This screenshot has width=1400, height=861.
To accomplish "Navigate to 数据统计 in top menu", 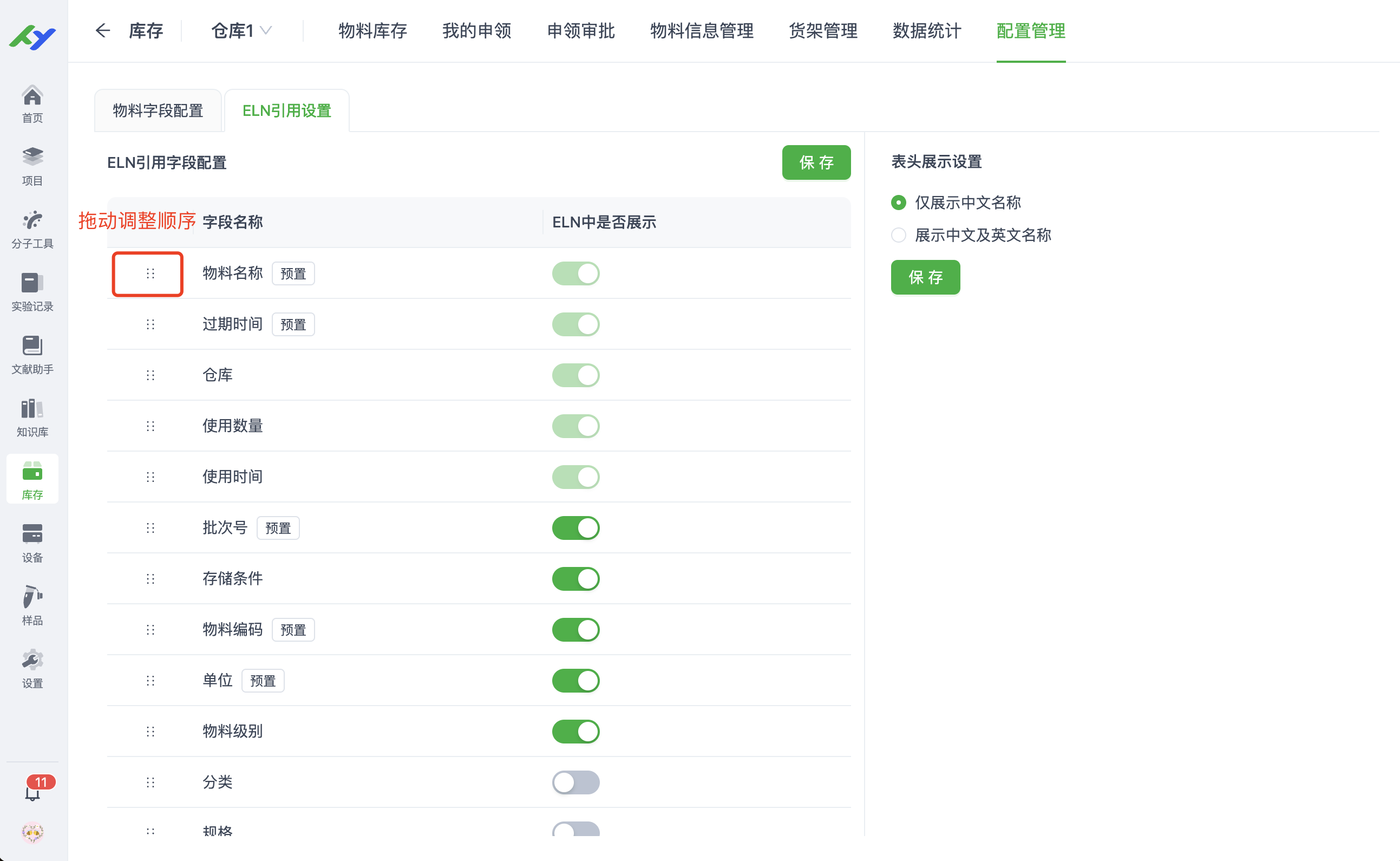I will [925, 31].
